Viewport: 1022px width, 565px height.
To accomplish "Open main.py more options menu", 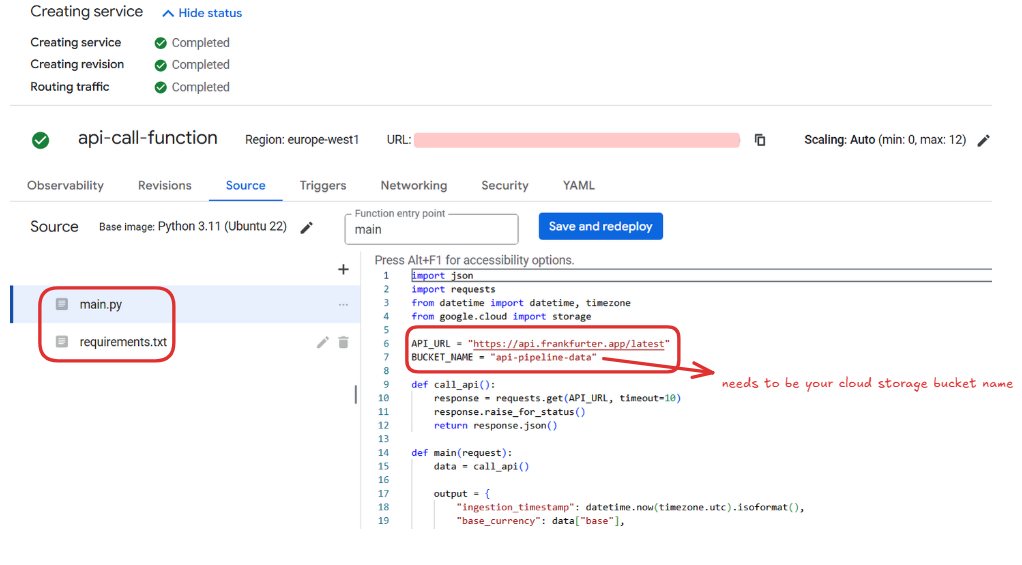I will [x=343, y=304].
